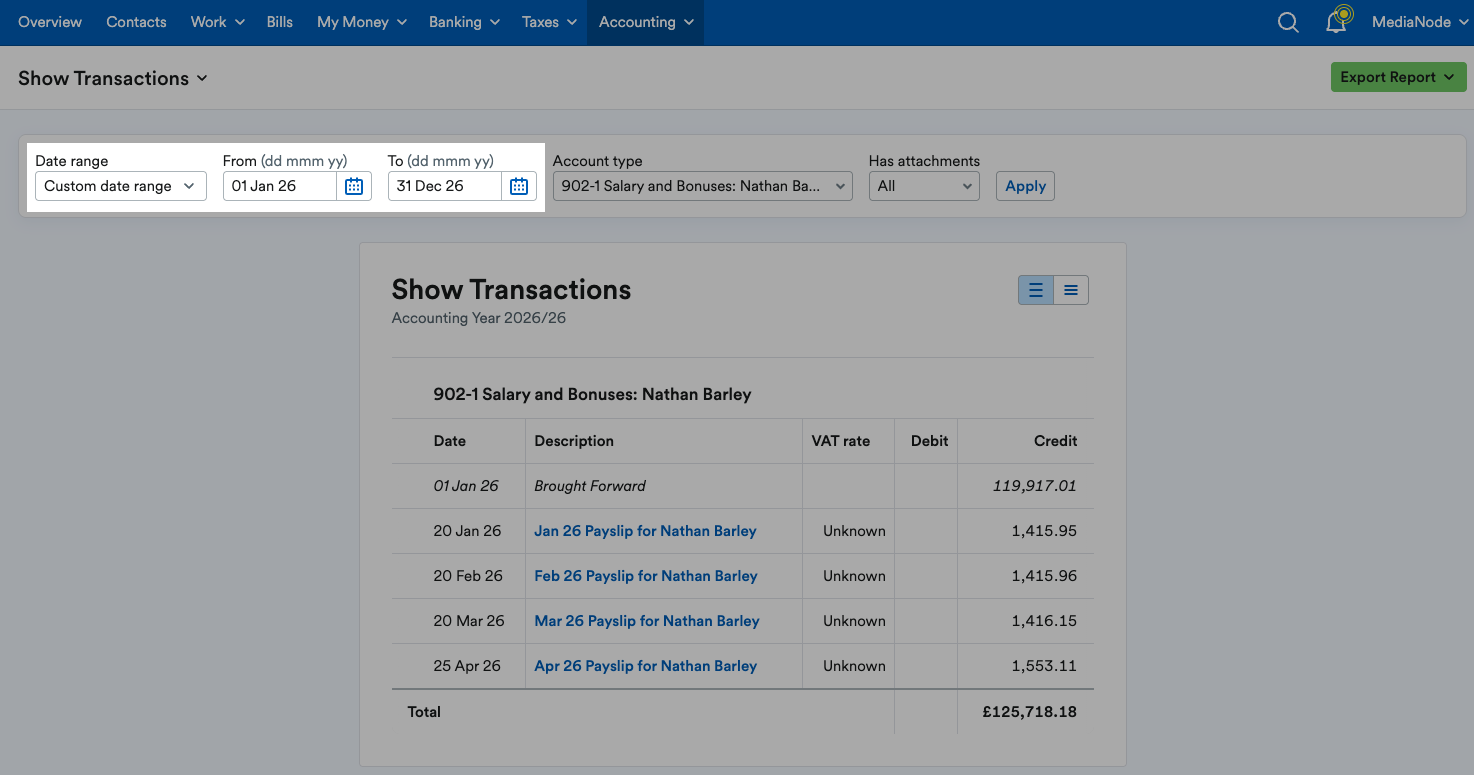This screenshot has width=1474, height=775.
Task: Click the 25 Apr 26 date cell
Action: tap(467, 666)
